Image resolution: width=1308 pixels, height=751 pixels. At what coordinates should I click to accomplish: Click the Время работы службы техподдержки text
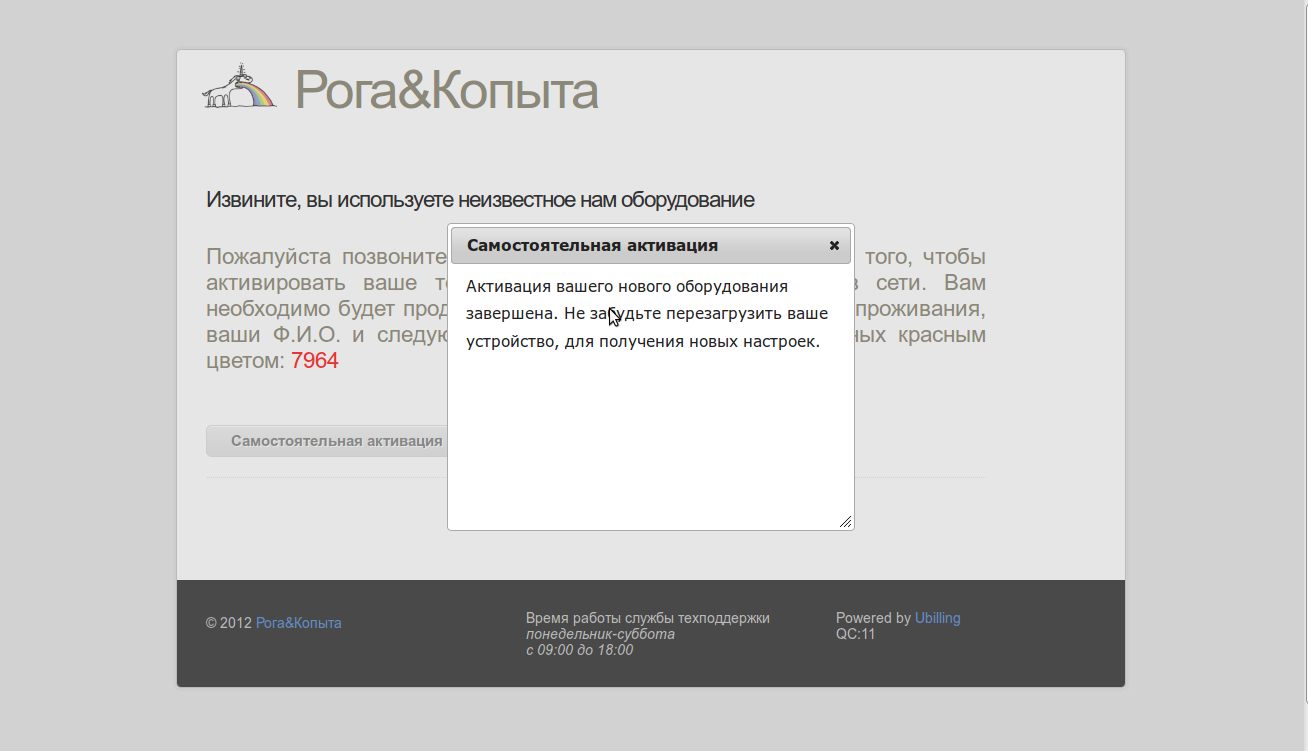[647, 618]
